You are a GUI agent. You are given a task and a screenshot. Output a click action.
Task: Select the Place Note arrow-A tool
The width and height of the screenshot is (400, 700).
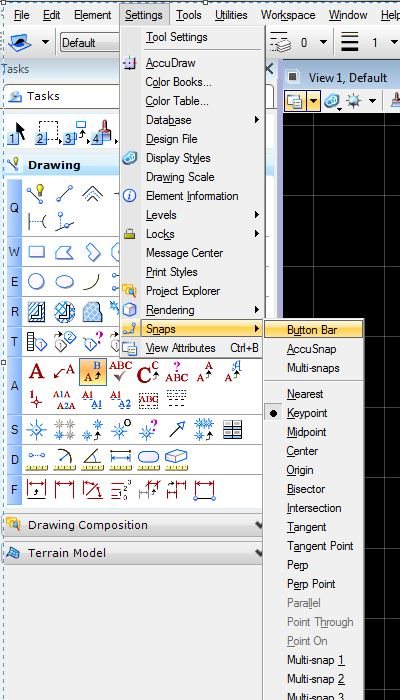tap(64, 371)
